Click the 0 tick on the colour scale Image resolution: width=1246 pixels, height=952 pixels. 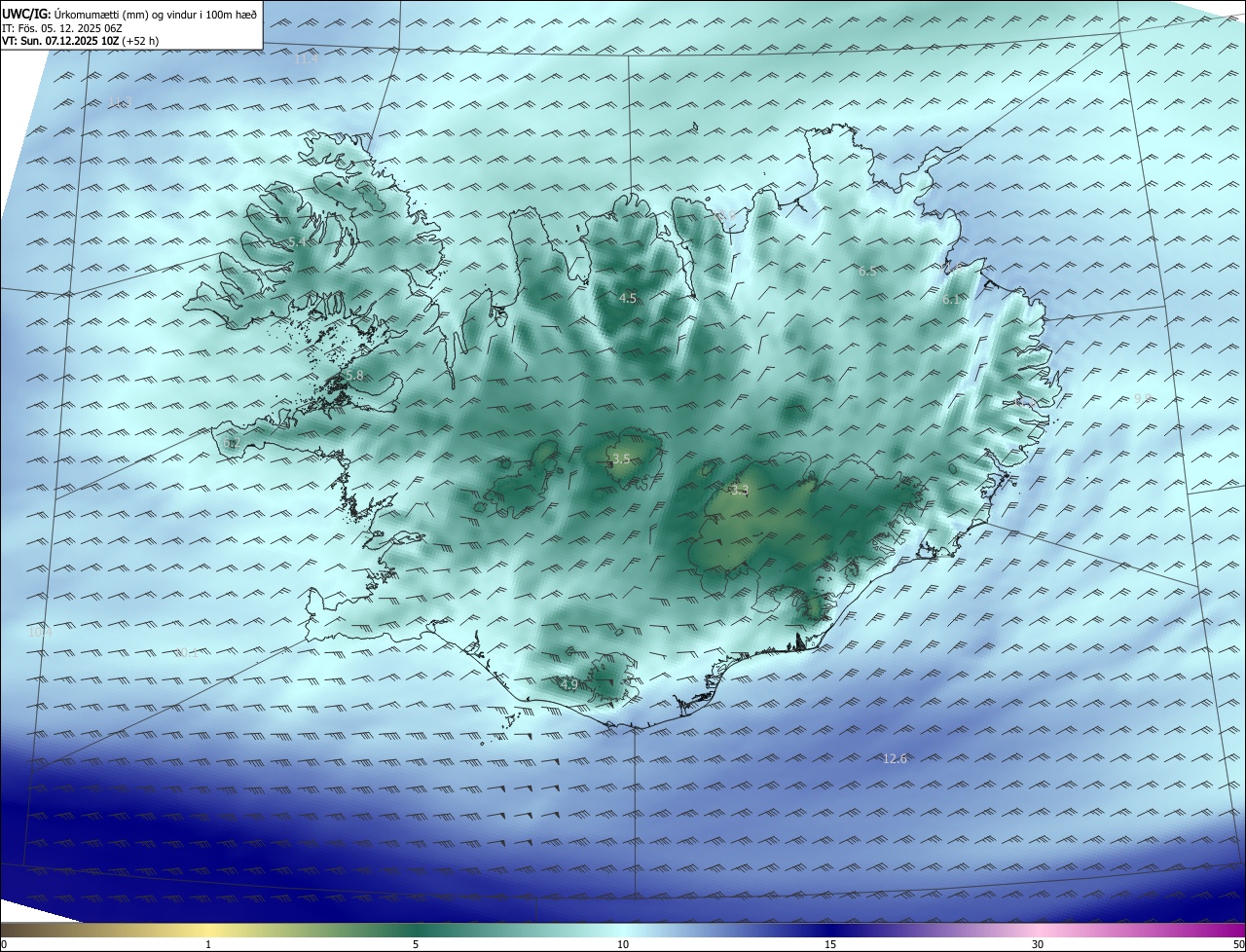tap(4, 945)
